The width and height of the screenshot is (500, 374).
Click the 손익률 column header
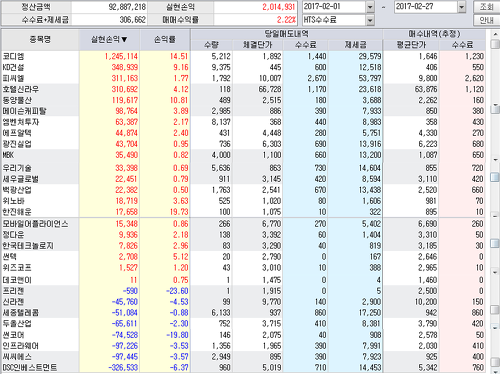[x=165, y=40]
